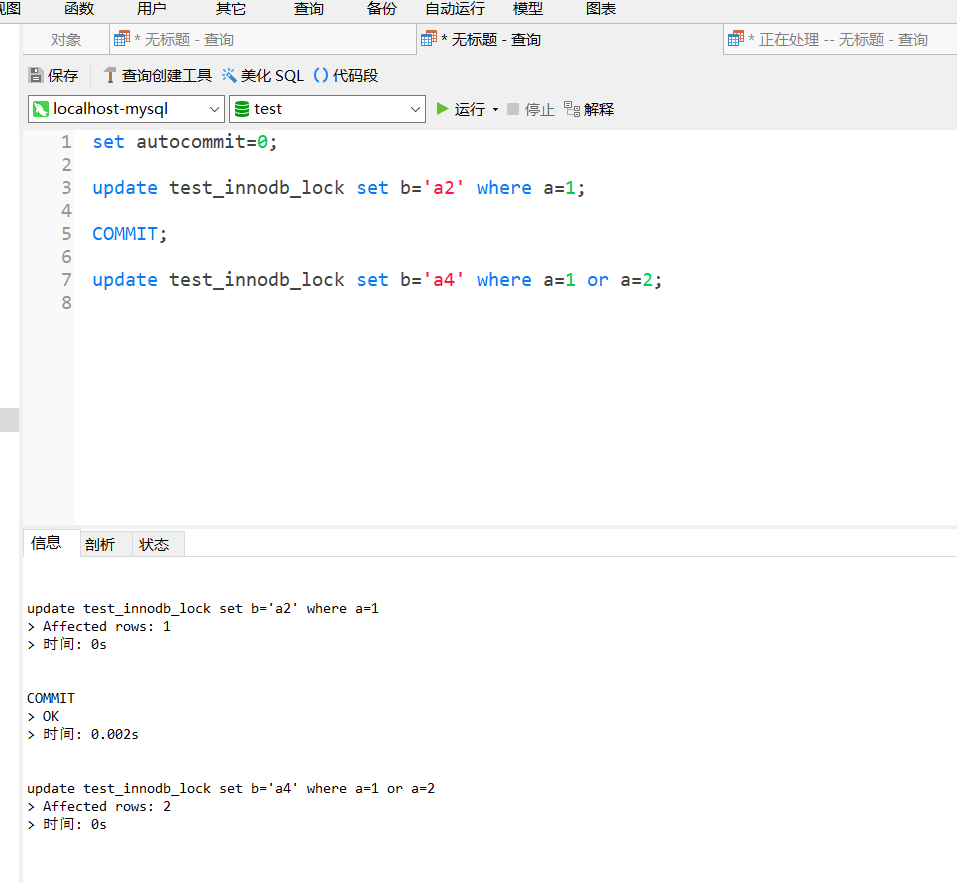Click the update statement with b='a4' in editor

[x=377, y=280]
